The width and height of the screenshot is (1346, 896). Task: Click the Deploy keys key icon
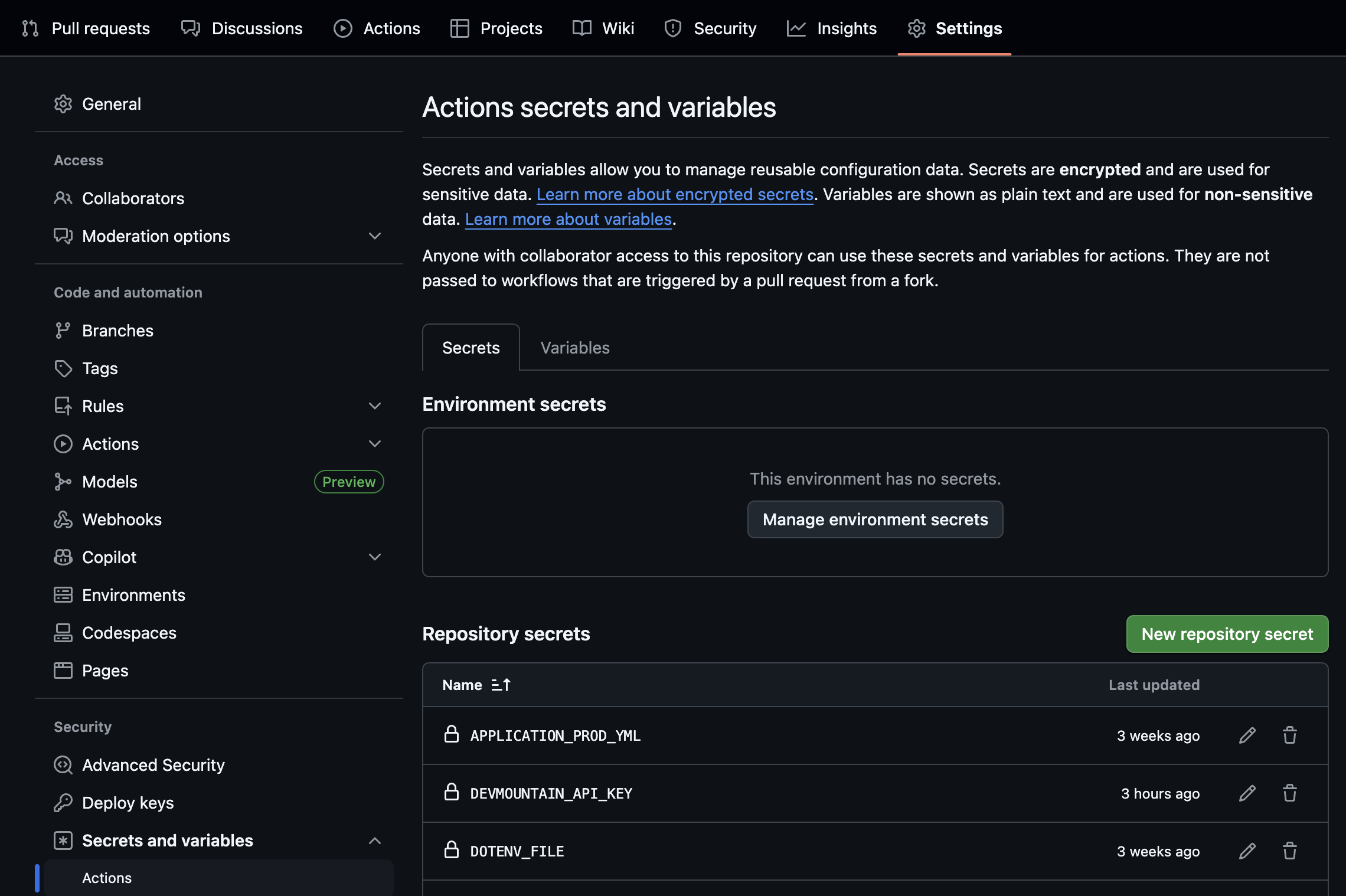point(63,803)
